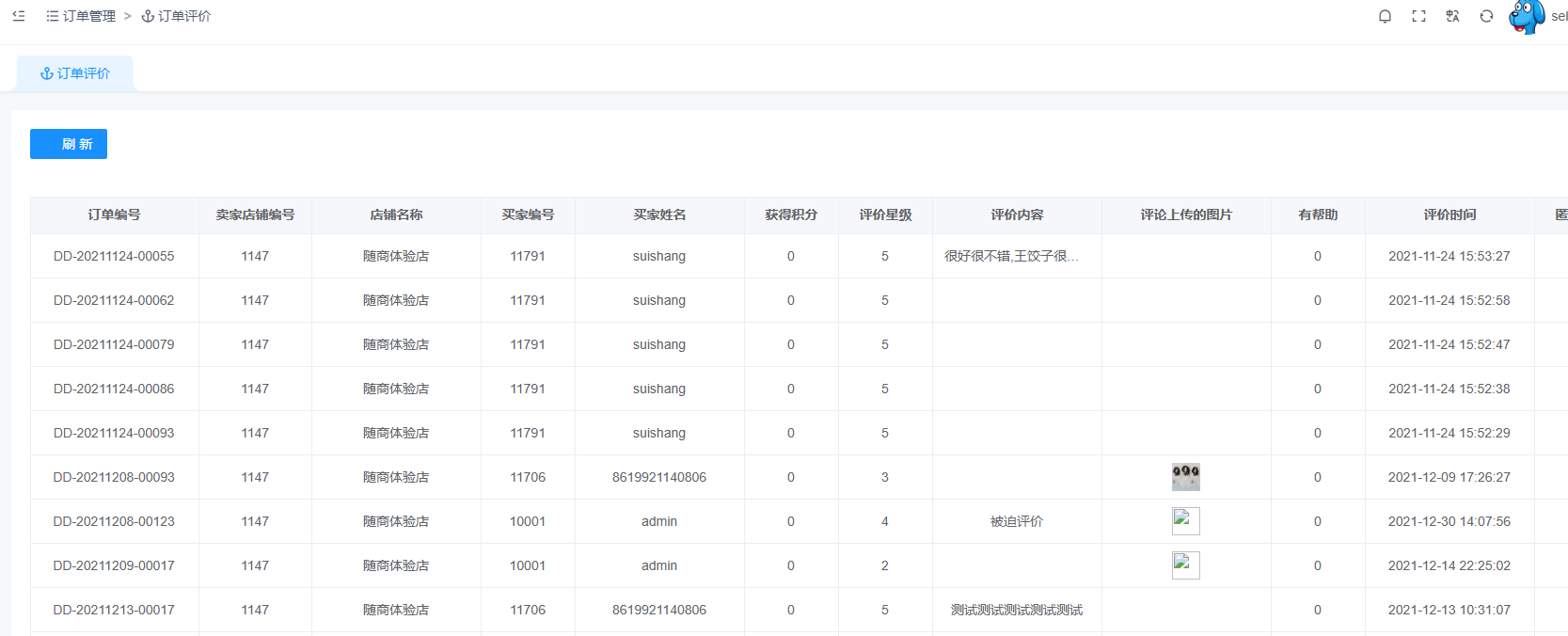Click the 被迫评价 review content cell
Screen dimensions: 1568x636
1017,521
